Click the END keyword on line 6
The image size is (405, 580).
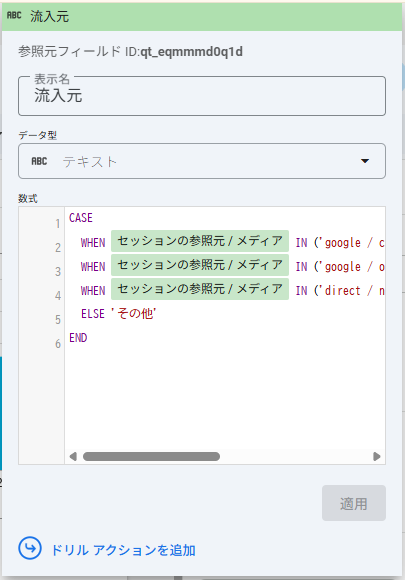[x=78, y=338]
